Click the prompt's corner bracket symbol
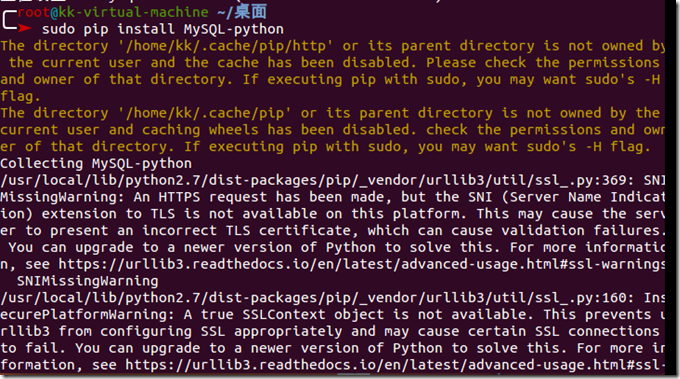The height and width of the screenshot is (379, 680). (9, 20)
